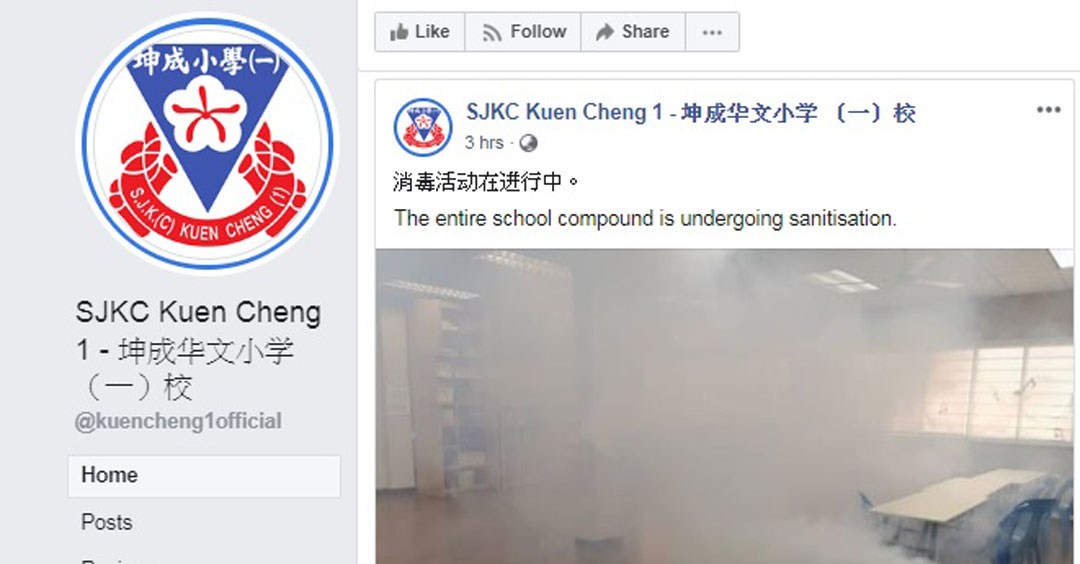Viewport: 1080px width, 564px height.
Task: Open the page options ellipsis menu
Action: [x=712, y=32]
